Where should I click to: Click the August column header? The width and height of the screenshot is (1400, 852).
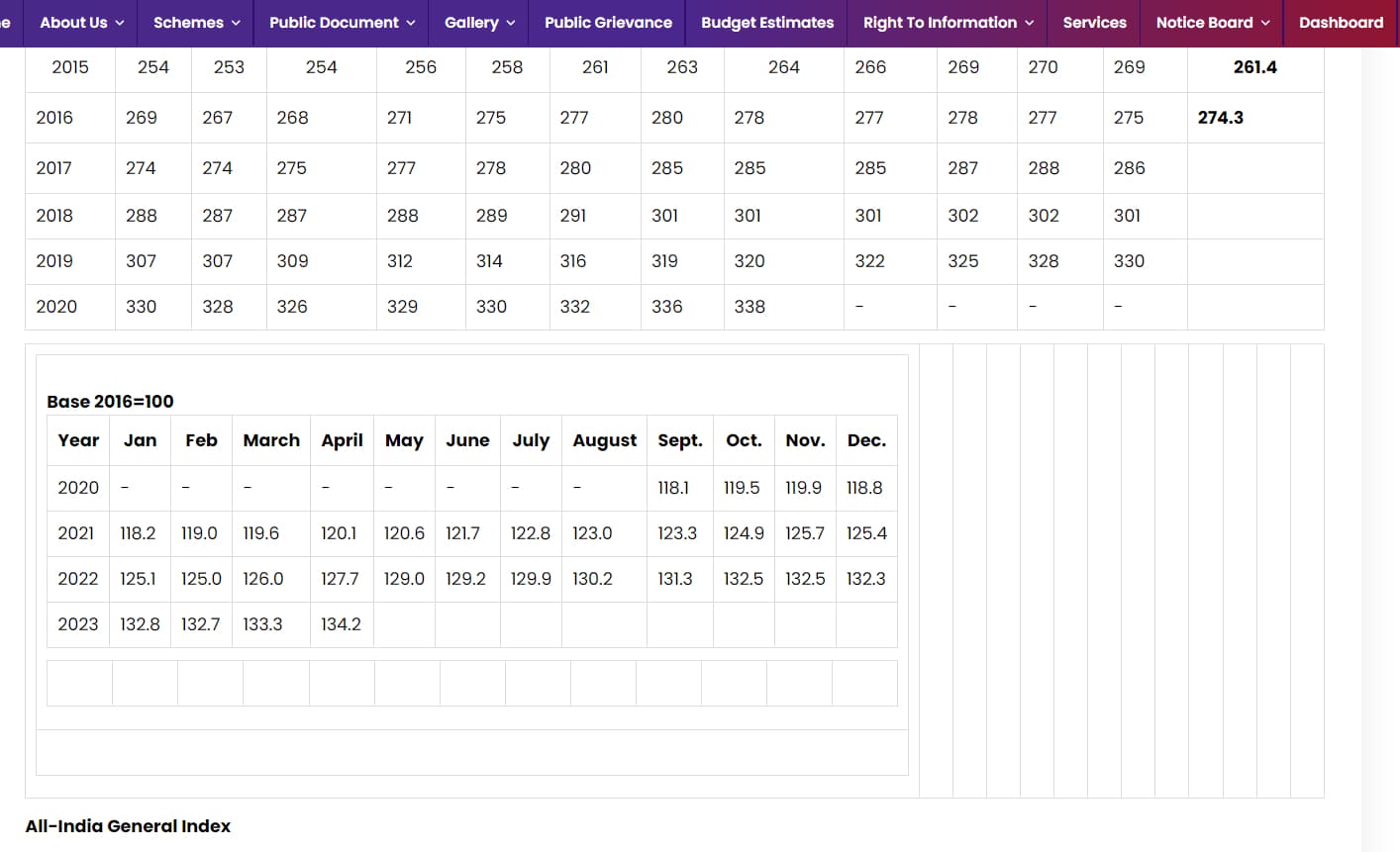(x=604, y=440)
